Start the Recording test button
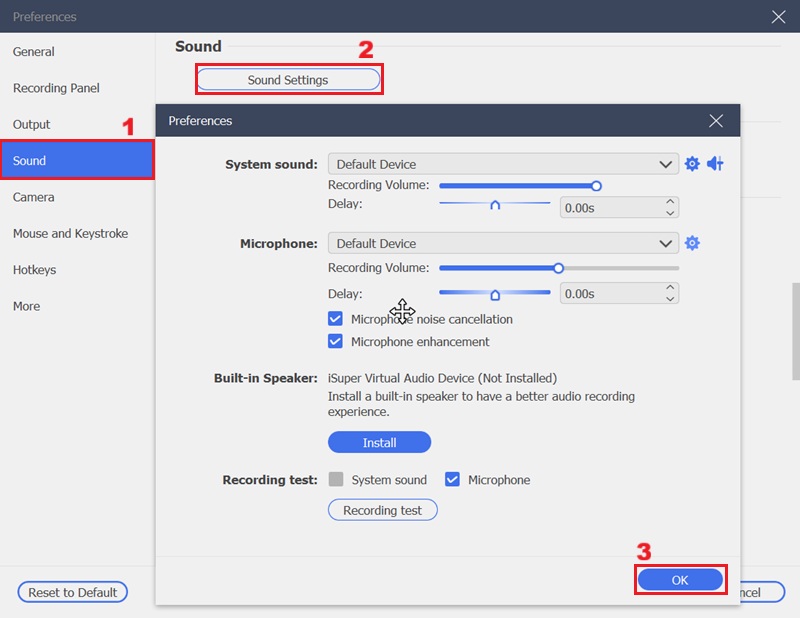 pos(383,510)
